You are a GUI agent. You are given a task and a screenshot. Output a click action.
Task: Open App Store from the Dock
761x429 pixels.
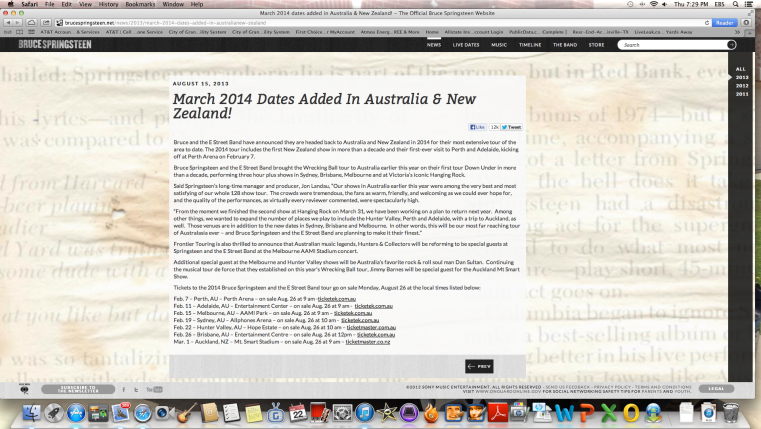coord(76,413)
